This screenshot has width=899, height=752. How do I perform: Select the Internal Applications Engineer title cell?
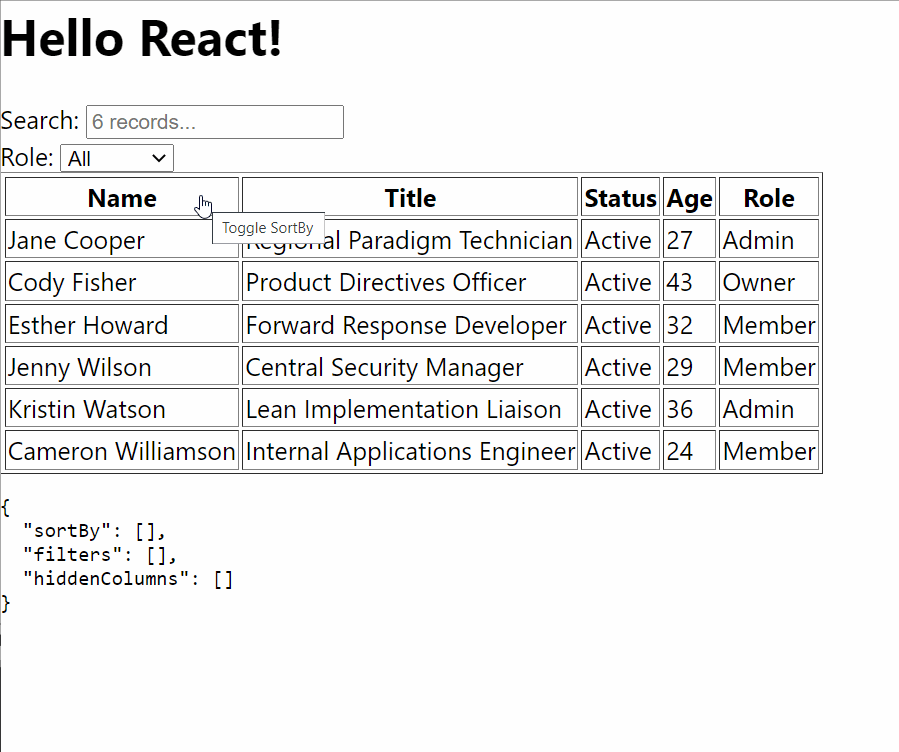click(x=410, y=450)
